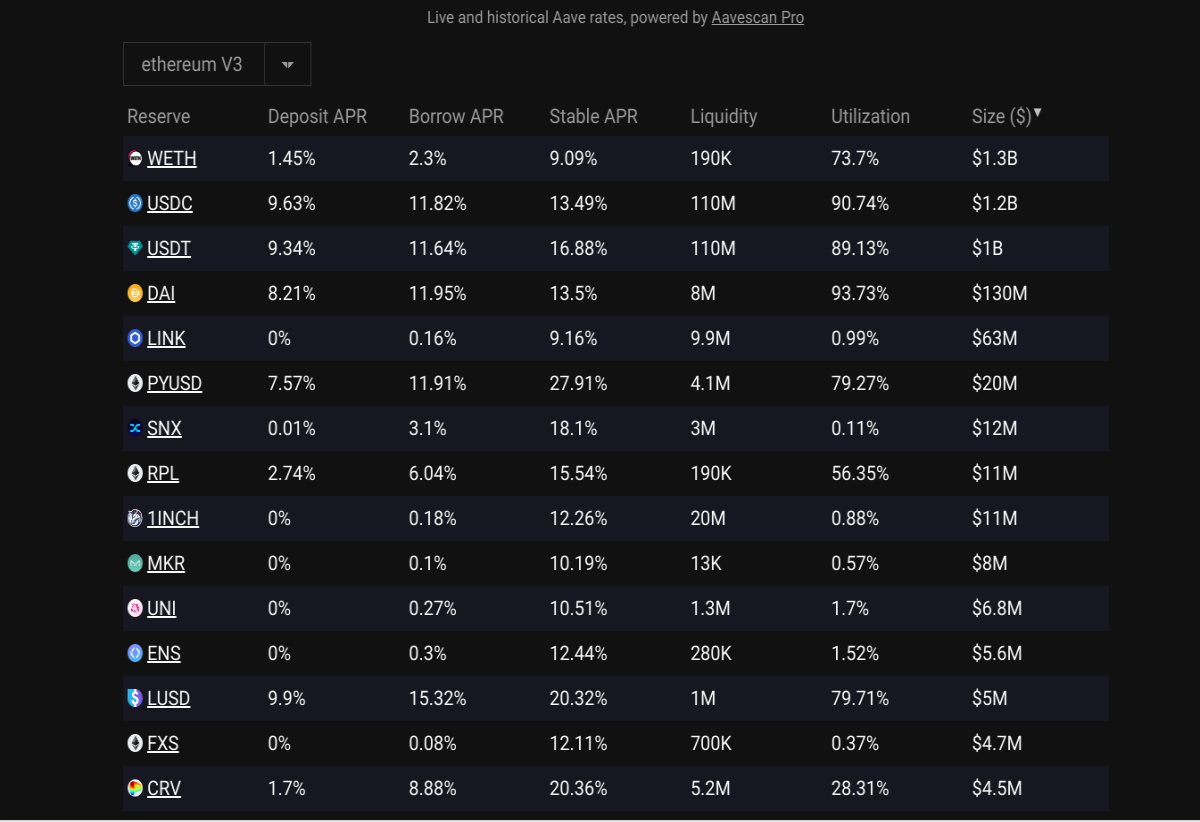Sort by the Liquidity column header
This screenshot has height=822, width=1200.
point(724,116)
